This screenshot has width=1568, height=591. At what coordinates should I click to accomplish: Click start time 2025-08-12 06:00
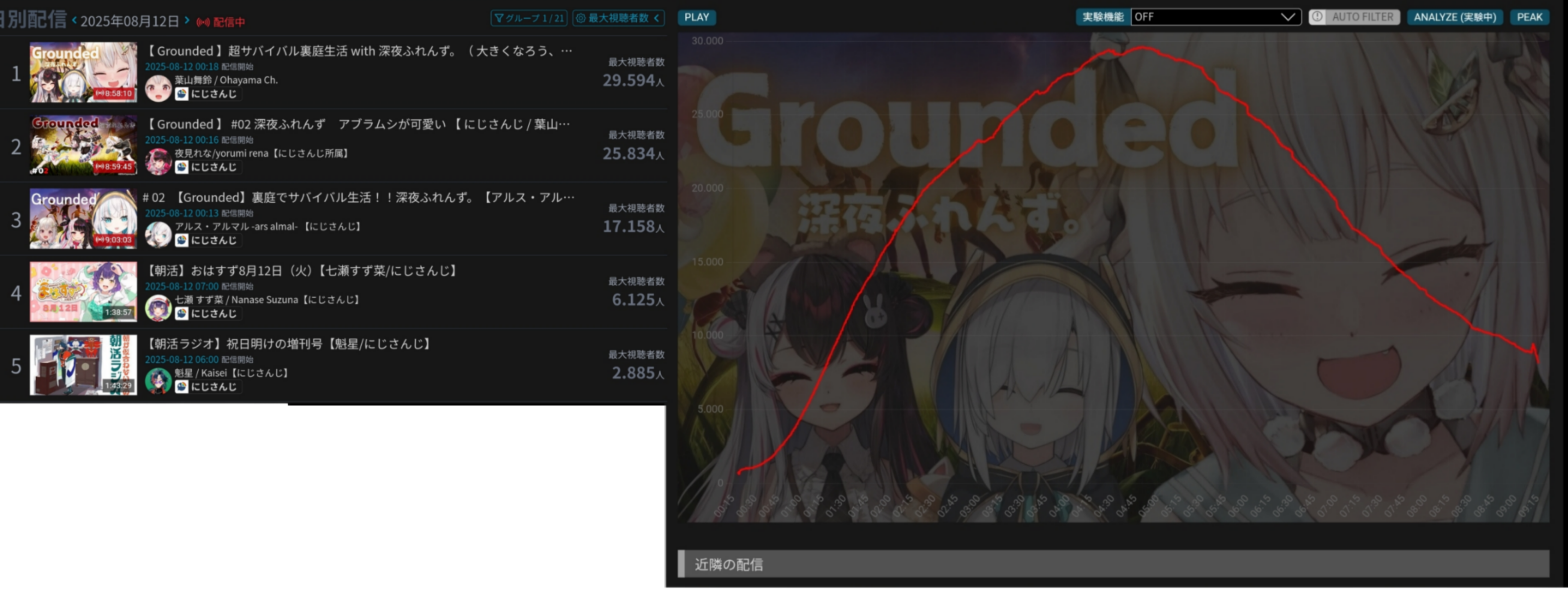click(x=181, y=359)
